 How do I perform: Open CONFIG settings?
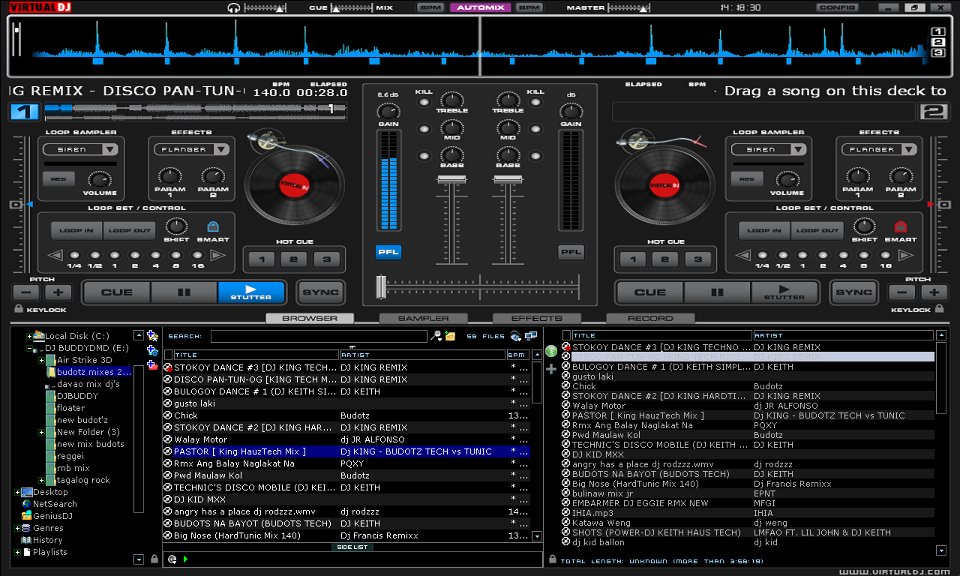point(838,7)
